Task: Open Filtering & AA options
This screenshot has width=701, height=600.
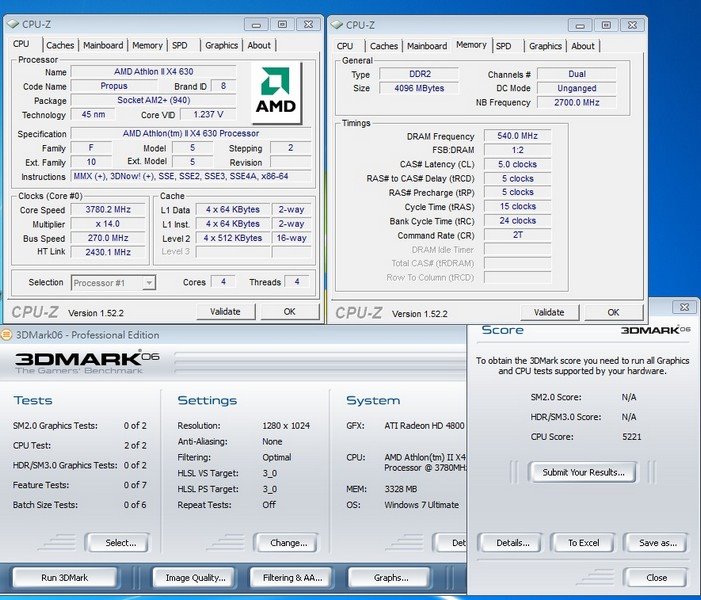Action: [x=292, y=578]
